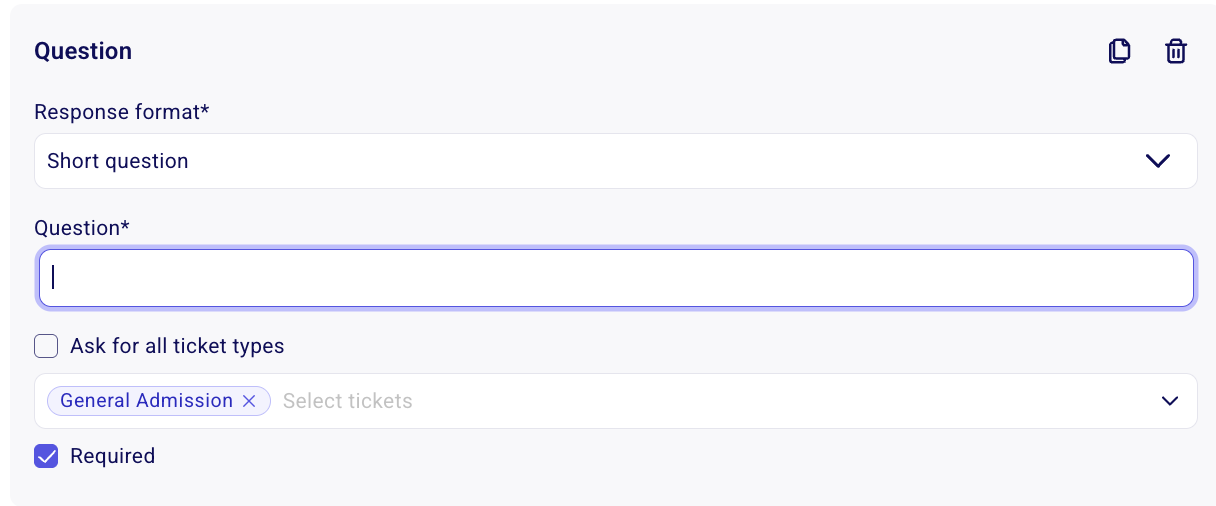Image resolution: width=1216 pixels, height=506 pixels.
Task: Focus the empty Question text field
Action: coord(616,278)
